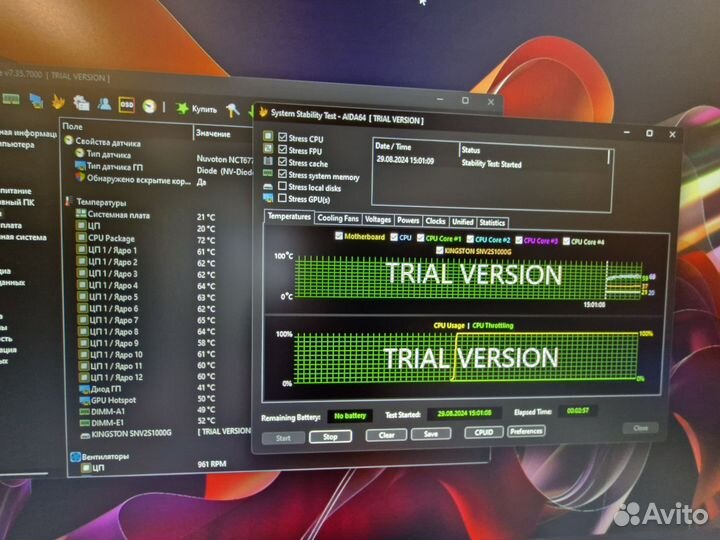Click the drive icon of KINGSTON SNV2S1000G row

[x=85, y=435]
